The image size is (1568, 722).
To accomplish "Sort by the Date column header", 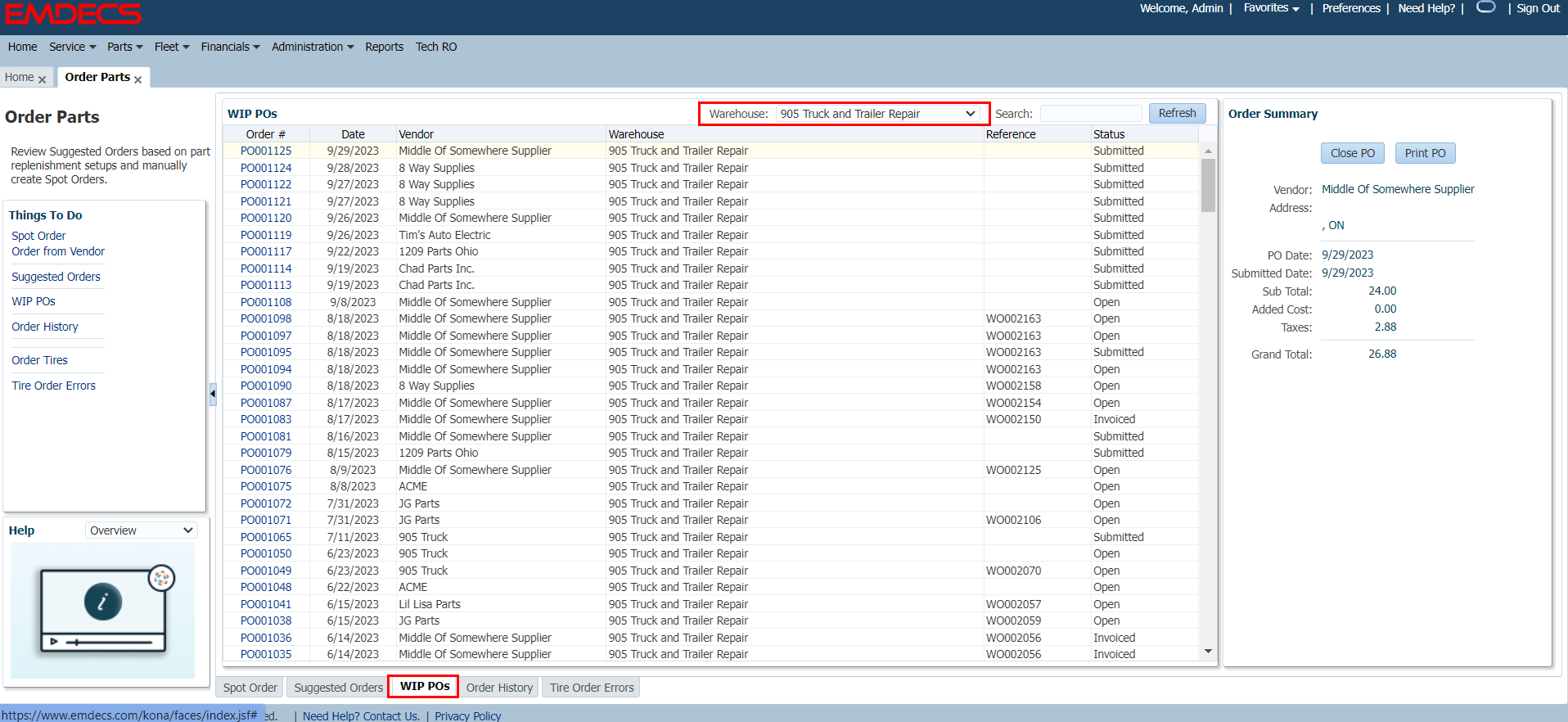I will click(353, 134).
